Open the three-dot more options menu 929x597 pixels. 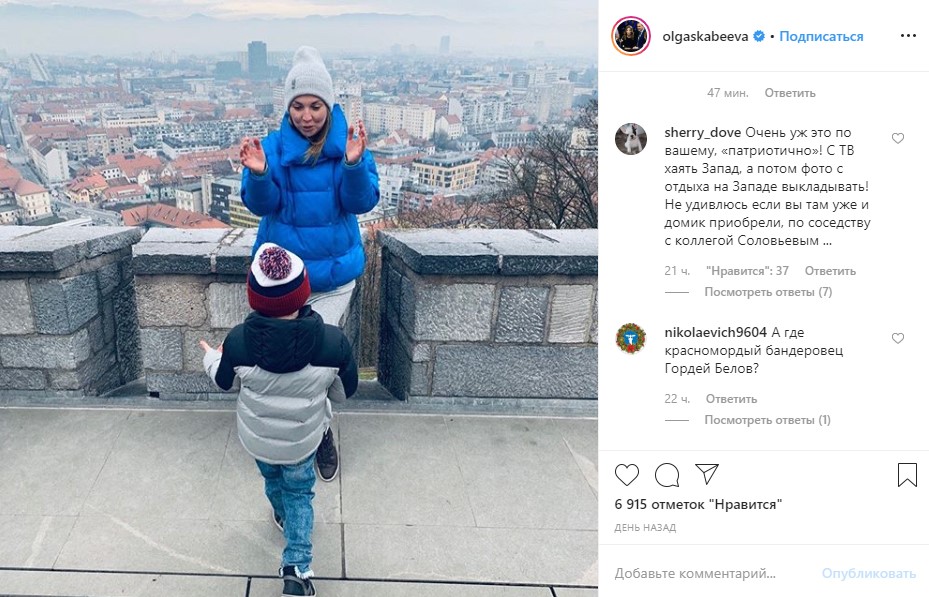908,36
